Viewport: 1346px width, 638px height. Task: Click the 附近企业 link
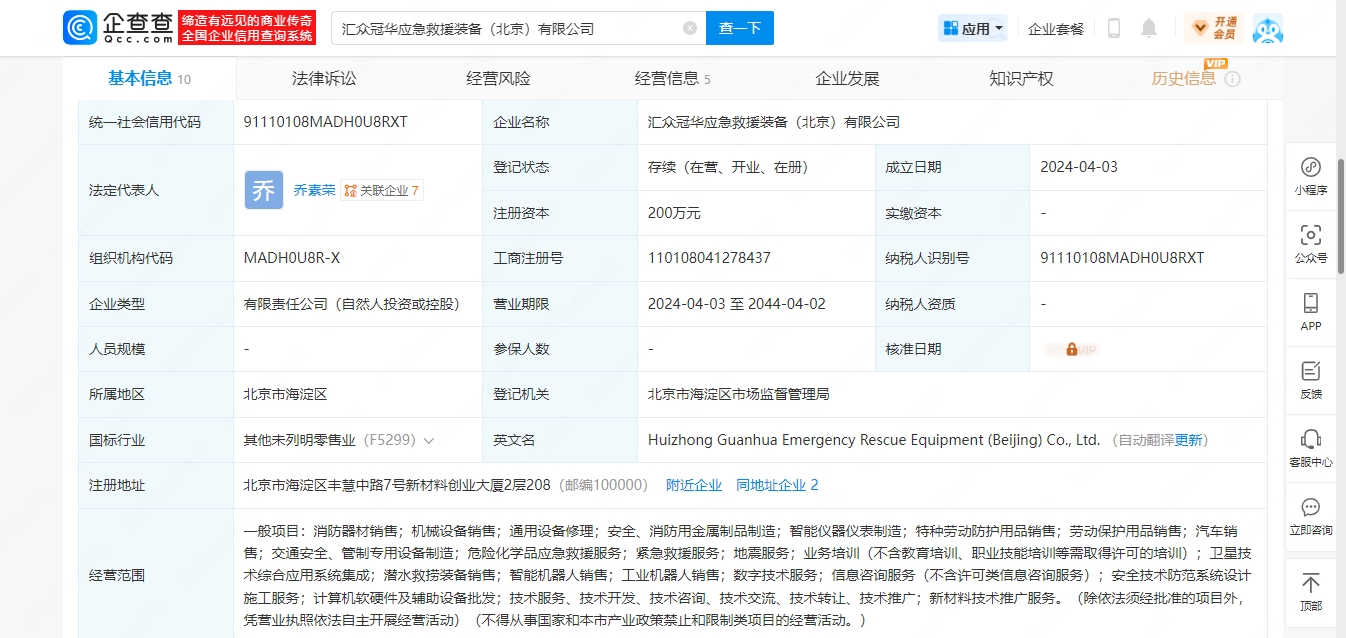693,485
